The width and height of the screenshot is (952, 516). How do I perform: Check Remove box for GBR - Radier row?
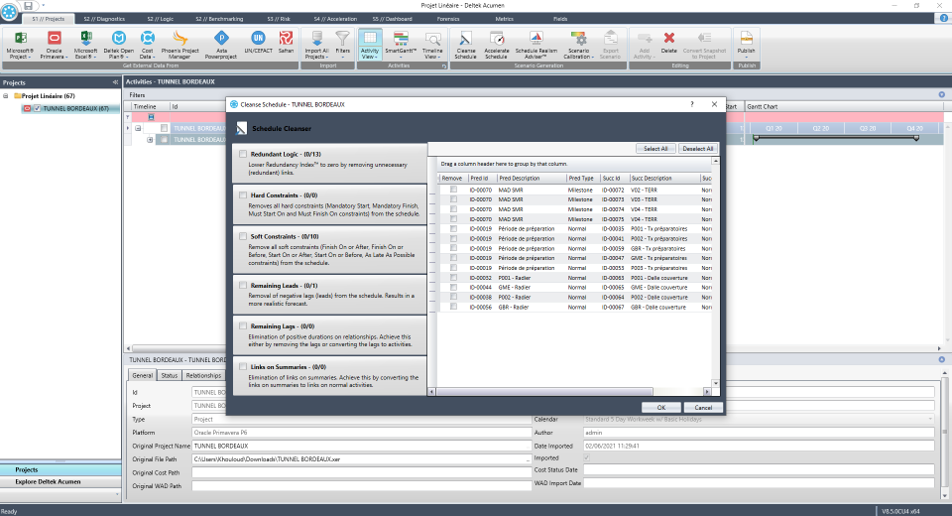point(453,307)
